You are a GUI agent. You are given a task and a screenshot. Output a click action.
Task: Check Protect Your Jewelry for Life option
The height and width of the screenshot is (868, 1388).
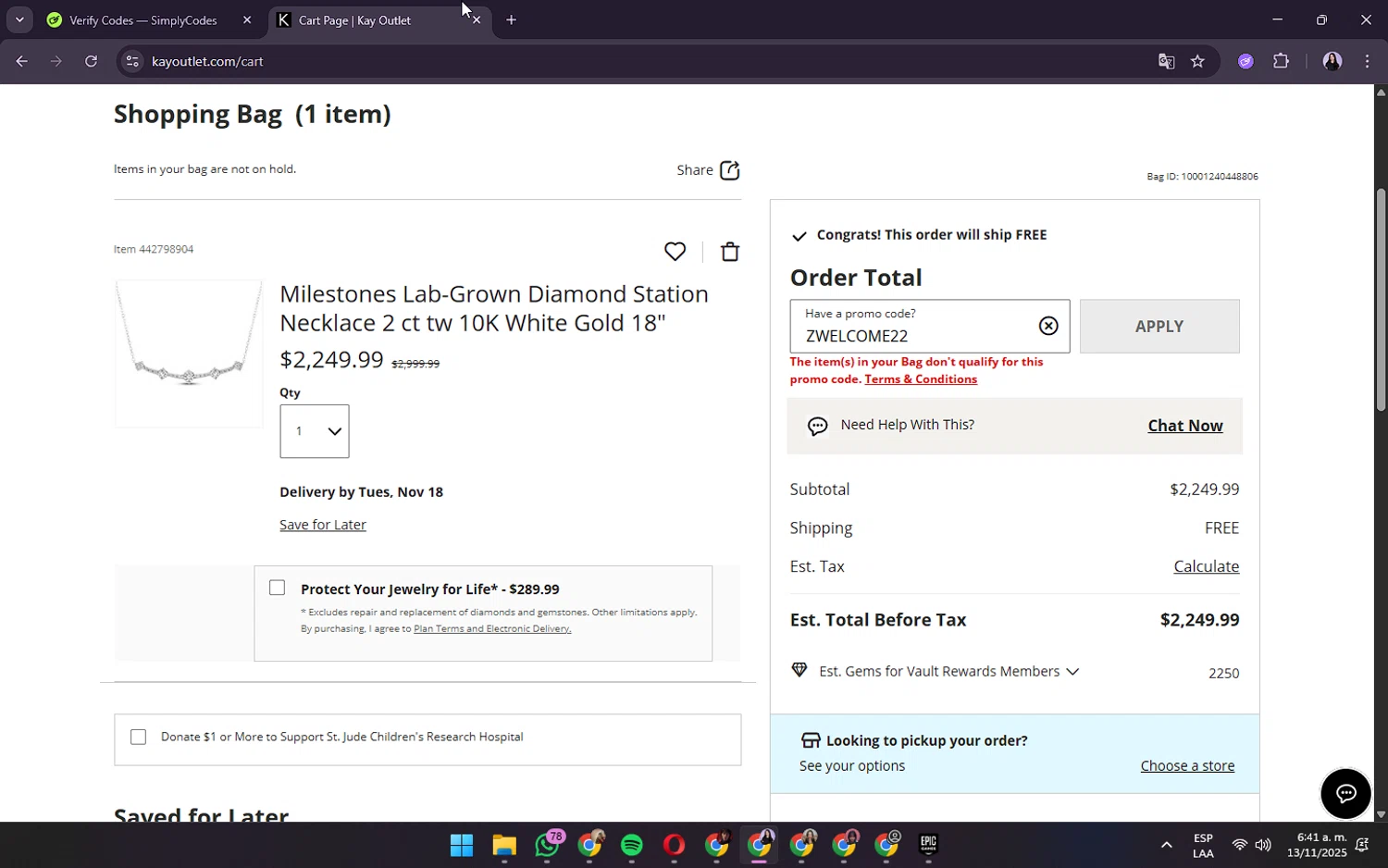pyautogui.click(x=277, y=588)
